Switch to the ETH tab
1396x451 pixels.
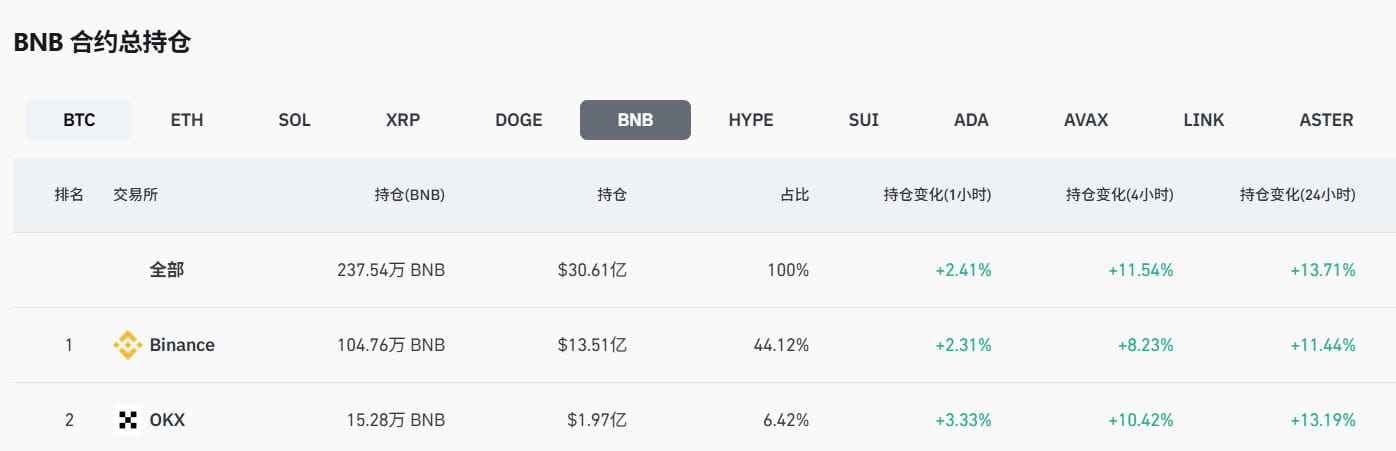coord(187,120)
